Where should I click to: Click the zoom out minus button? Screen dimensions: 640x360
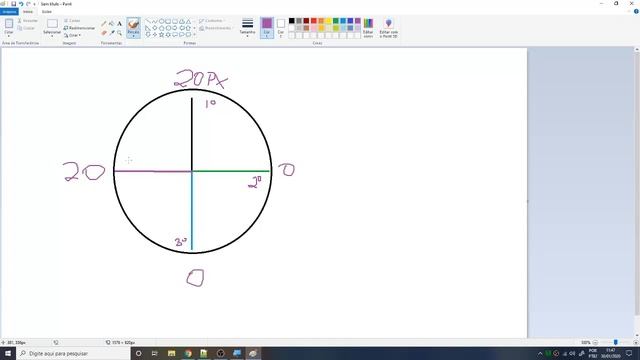595,342
